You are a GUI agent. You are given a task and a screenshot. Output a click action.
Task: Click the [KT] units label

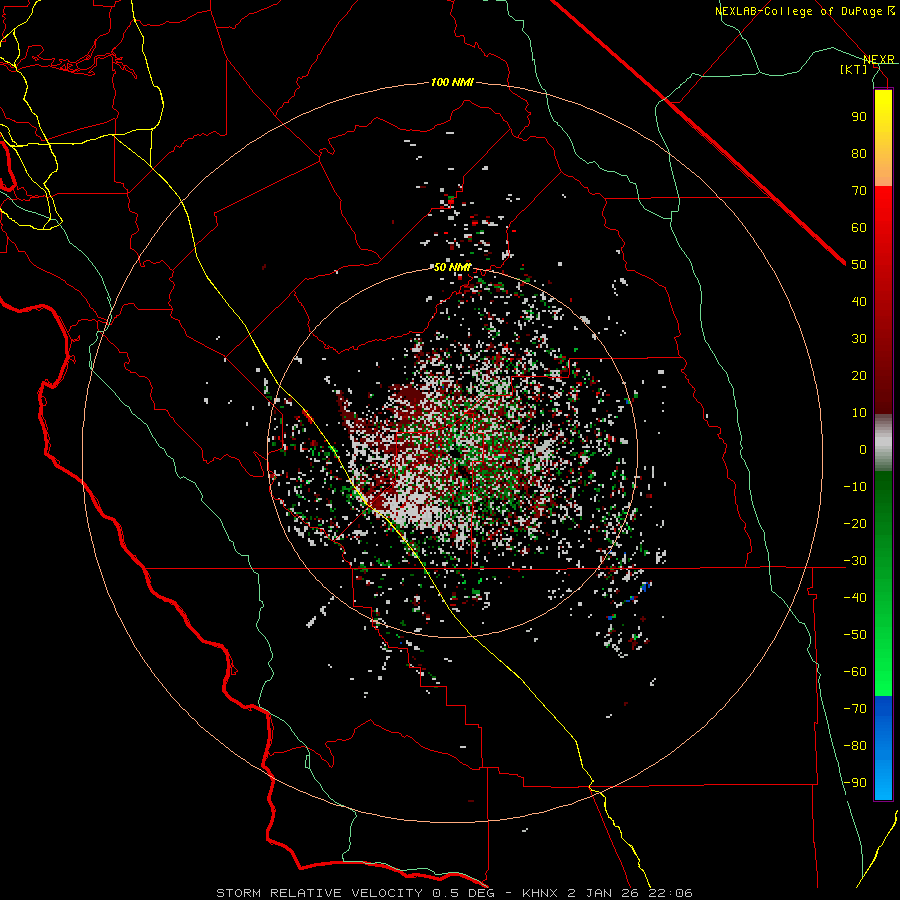tap(854, 69)
